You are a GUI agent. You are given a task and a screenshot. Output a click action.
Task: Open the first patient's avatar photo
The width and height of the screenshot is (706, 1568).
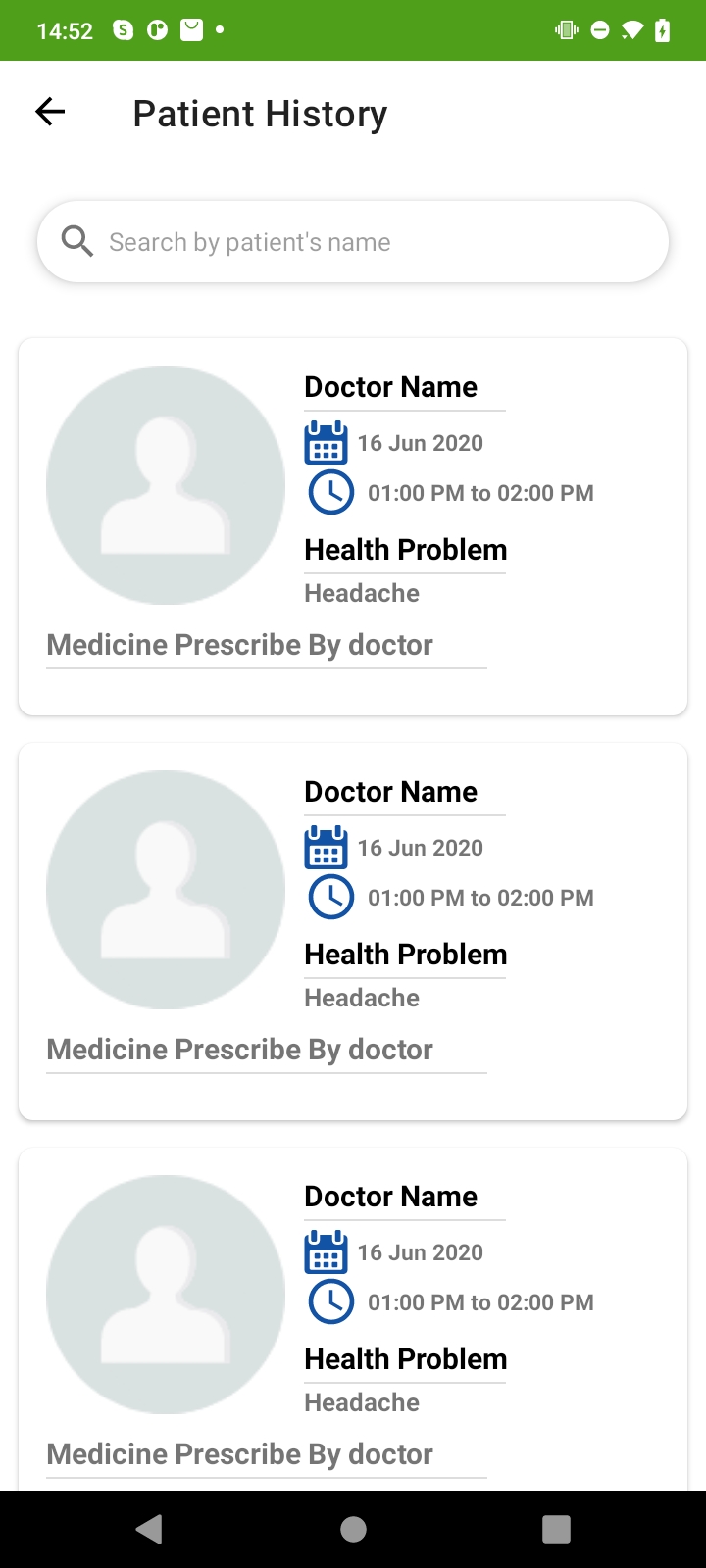166,485
